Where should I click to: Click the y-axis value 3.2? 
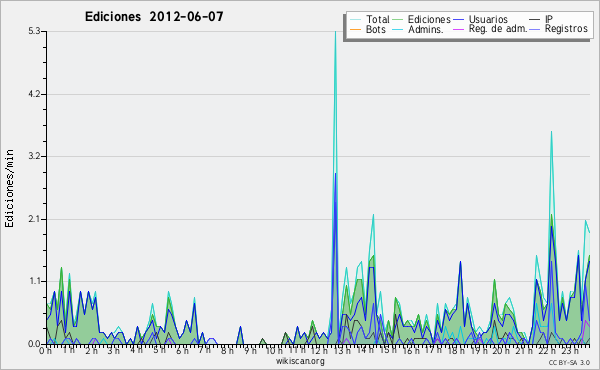[x=34, y=156]
